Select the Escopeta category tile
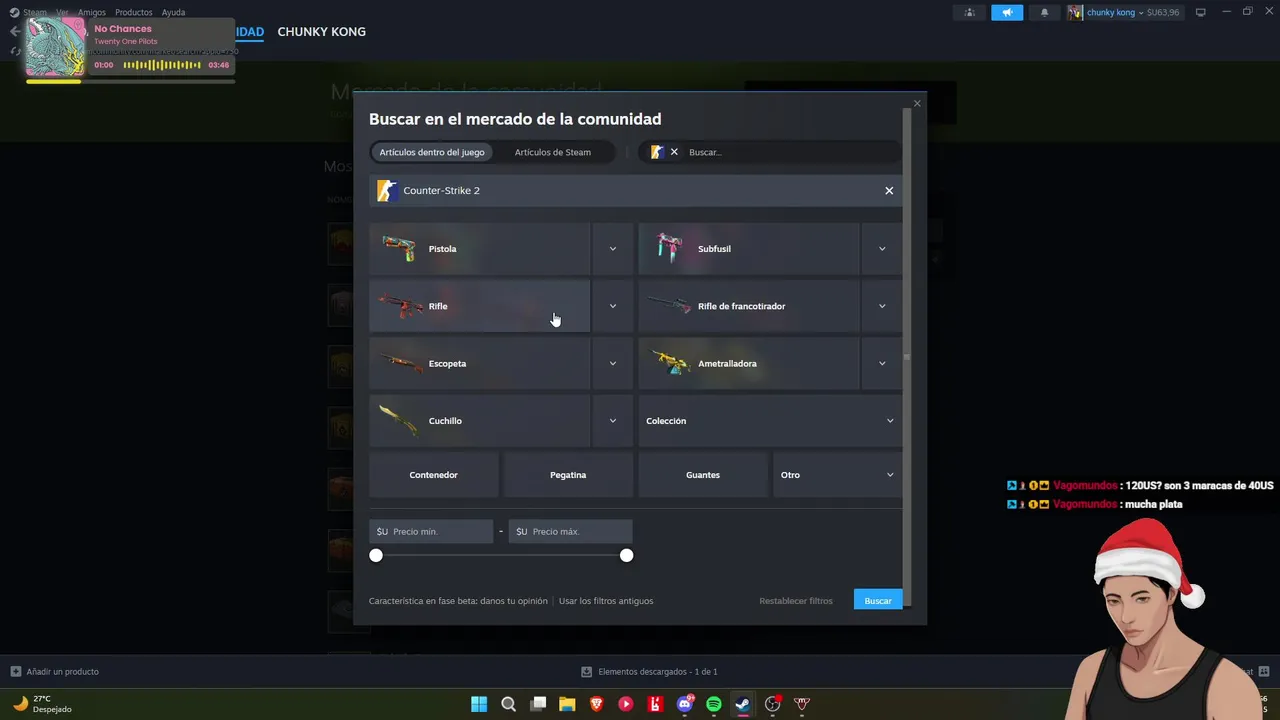1280x720 pixels. (479, 364)
